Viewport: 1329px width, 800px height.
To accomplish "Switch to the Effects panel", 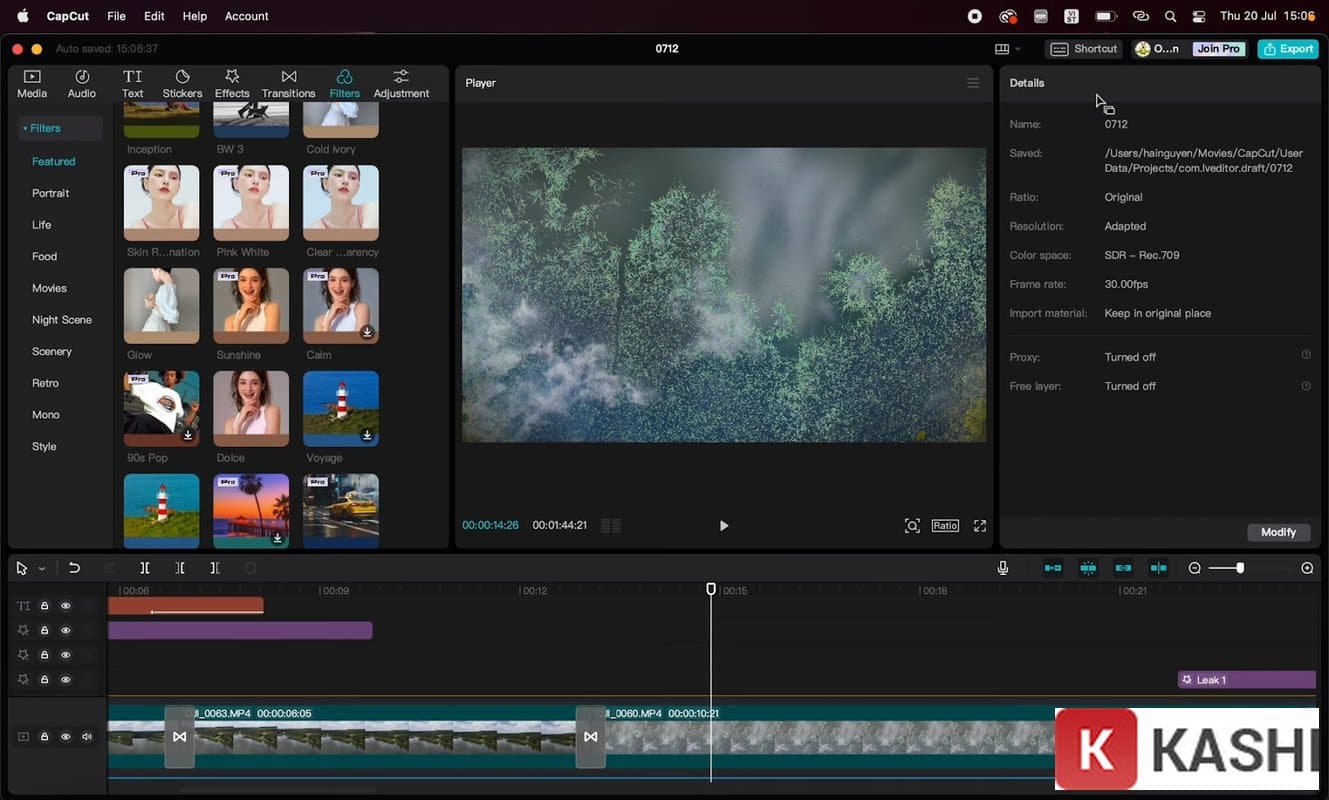I will click(x=232, y=82).
